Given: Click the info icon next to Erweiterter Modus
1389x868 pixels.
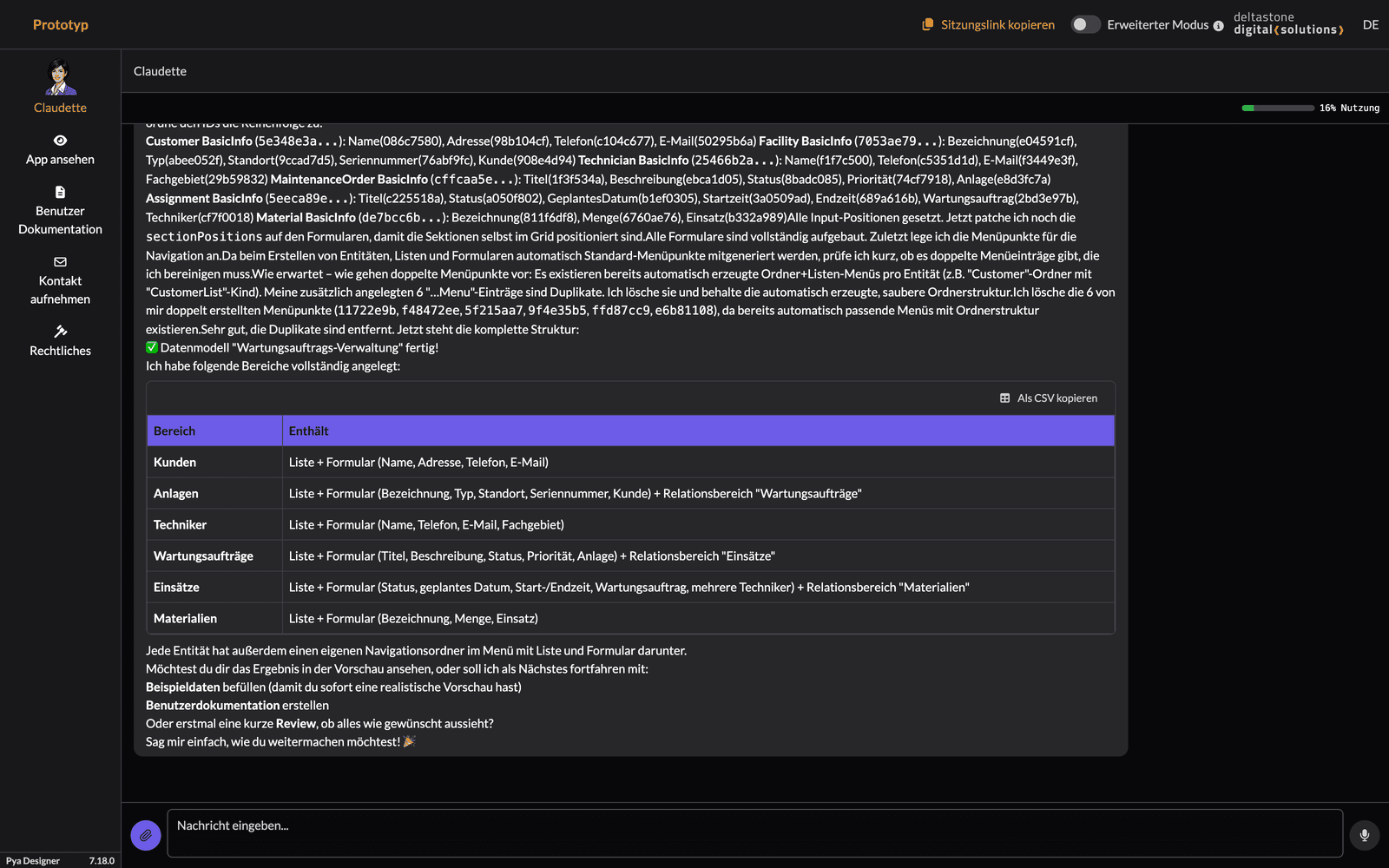Looking at the screenshot, I should click(x=1218, y=26).
